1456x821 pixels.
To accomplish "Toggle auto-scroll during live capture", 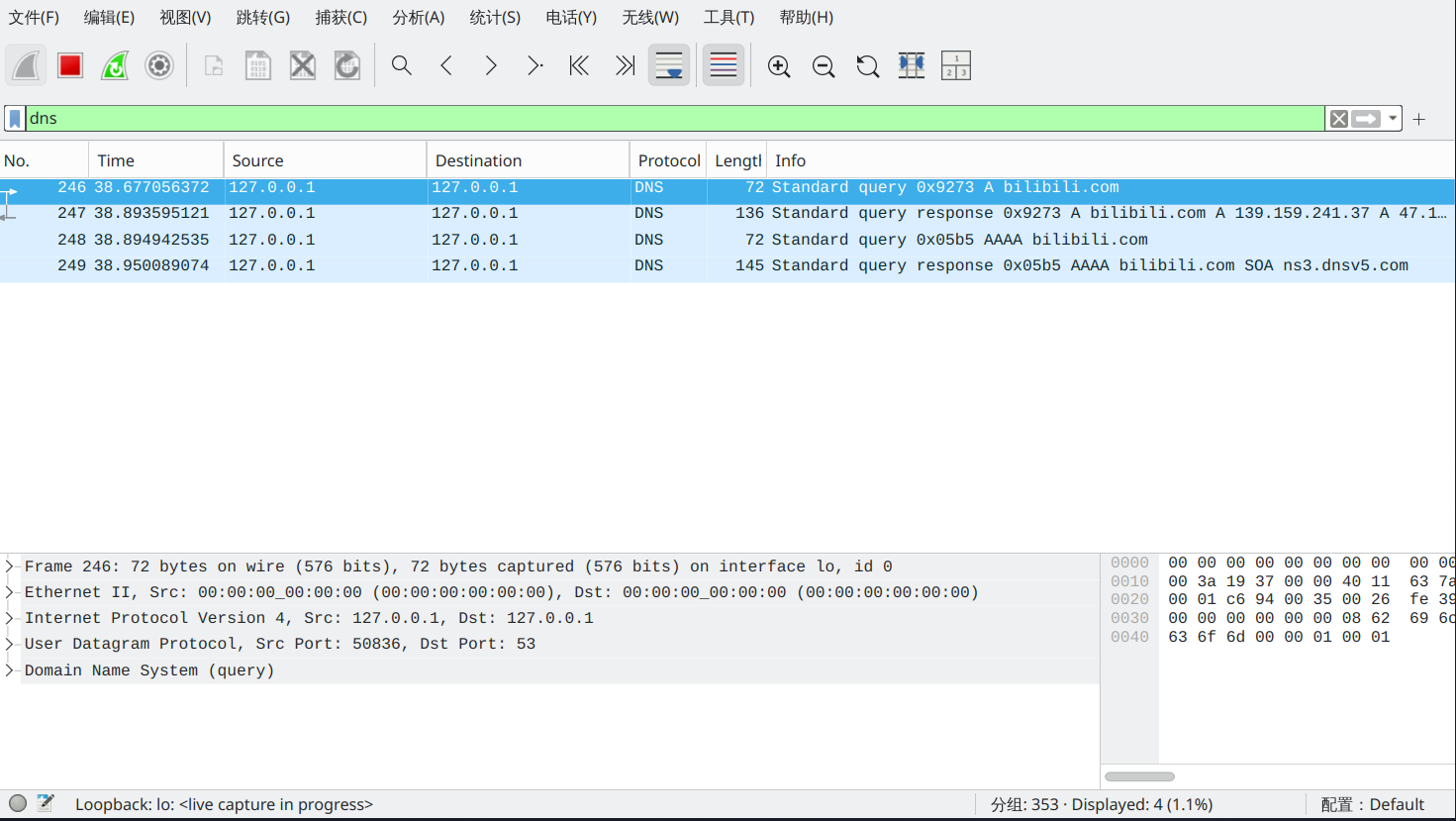I will (x=669, y=66).
